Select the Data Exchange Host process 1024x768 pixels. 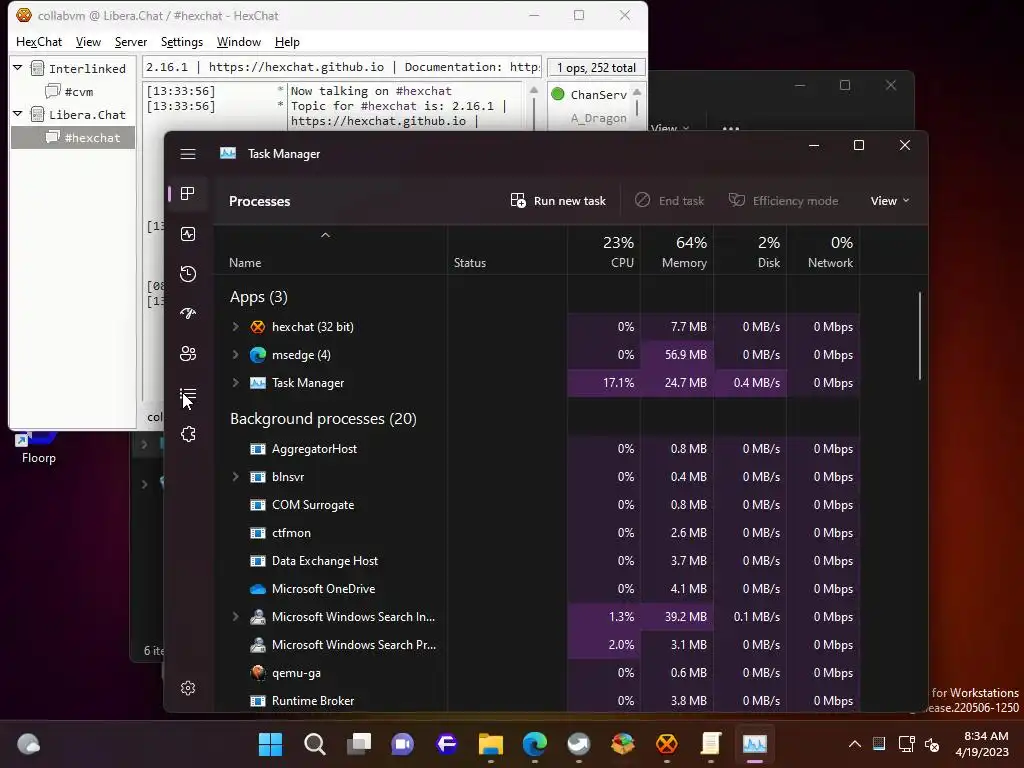coord(536,561)
